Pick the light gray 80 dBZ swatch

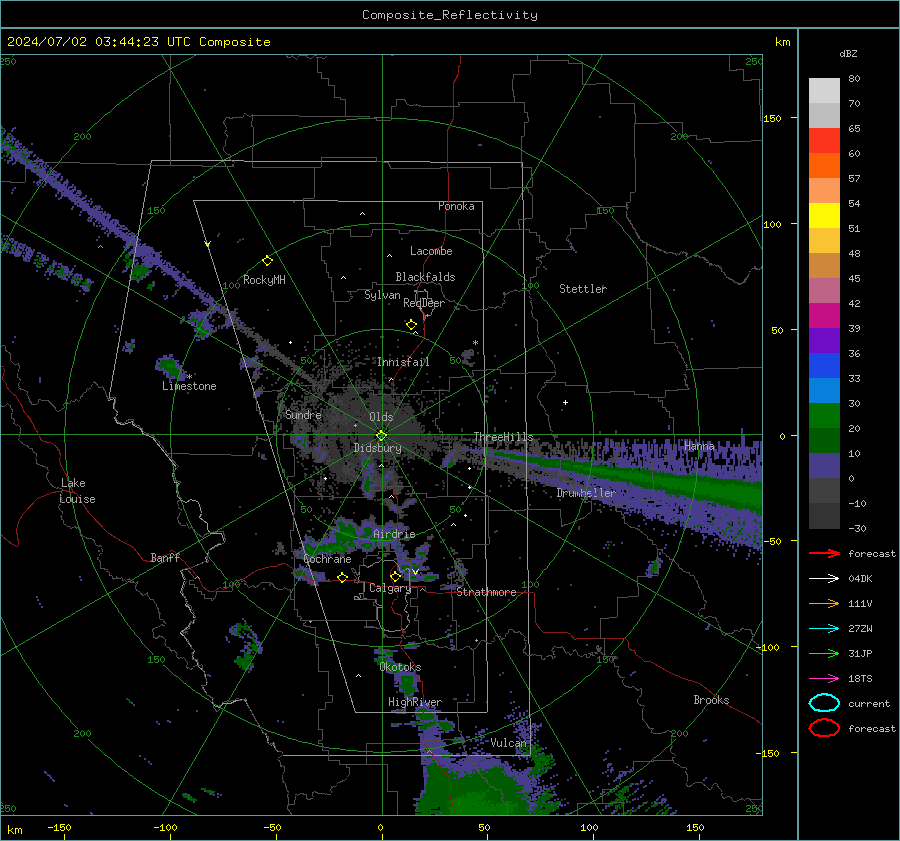pos(824,91)
